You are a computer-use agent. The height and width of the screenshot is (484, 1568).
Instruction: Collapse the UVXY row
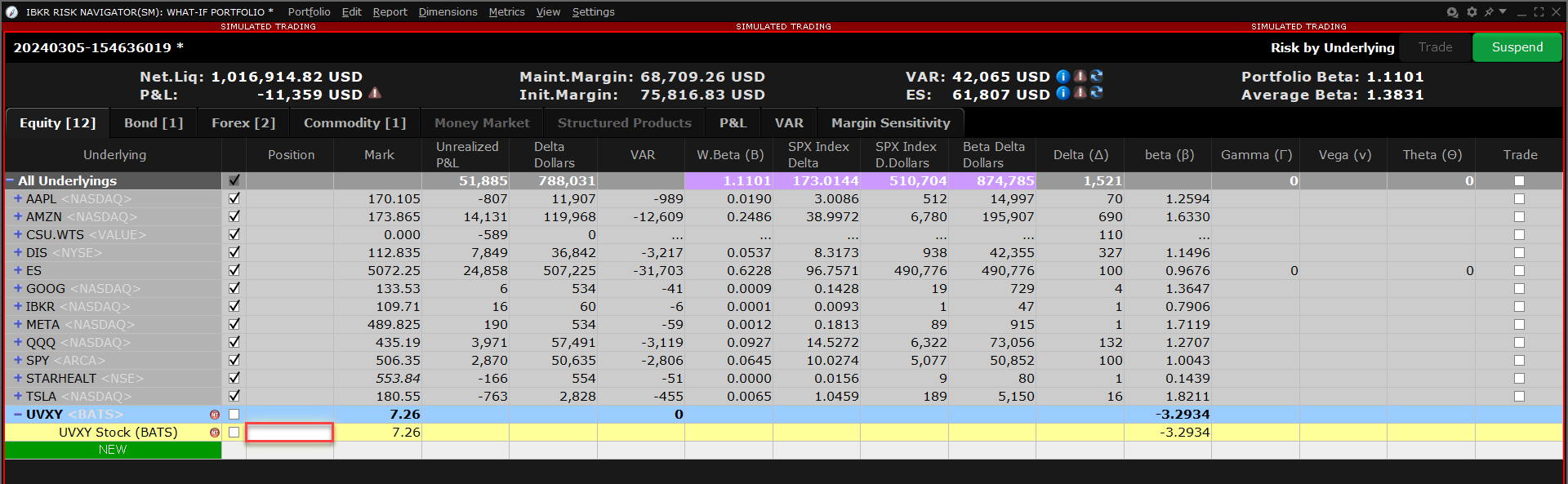tap(18, 415)
